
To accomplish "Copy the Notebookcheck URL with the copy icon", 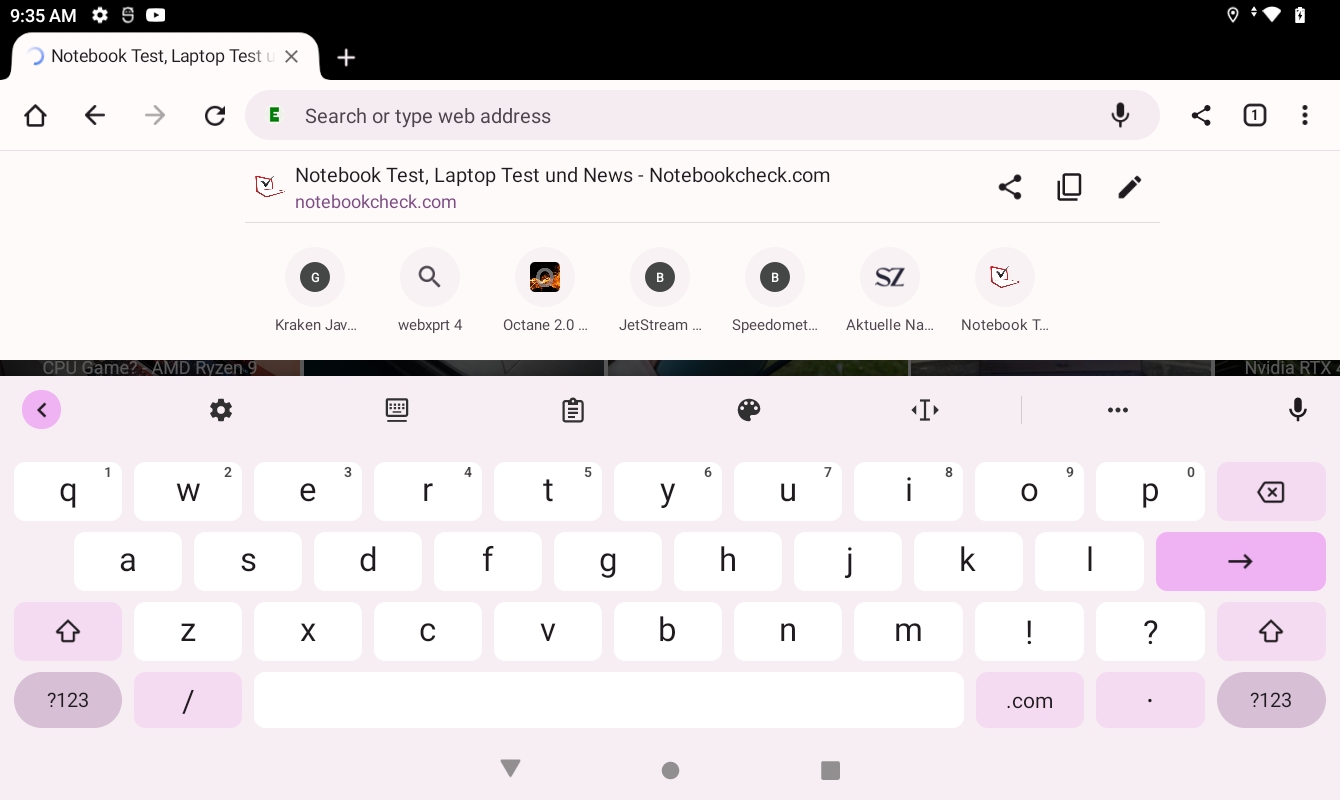I will 1069,187.
